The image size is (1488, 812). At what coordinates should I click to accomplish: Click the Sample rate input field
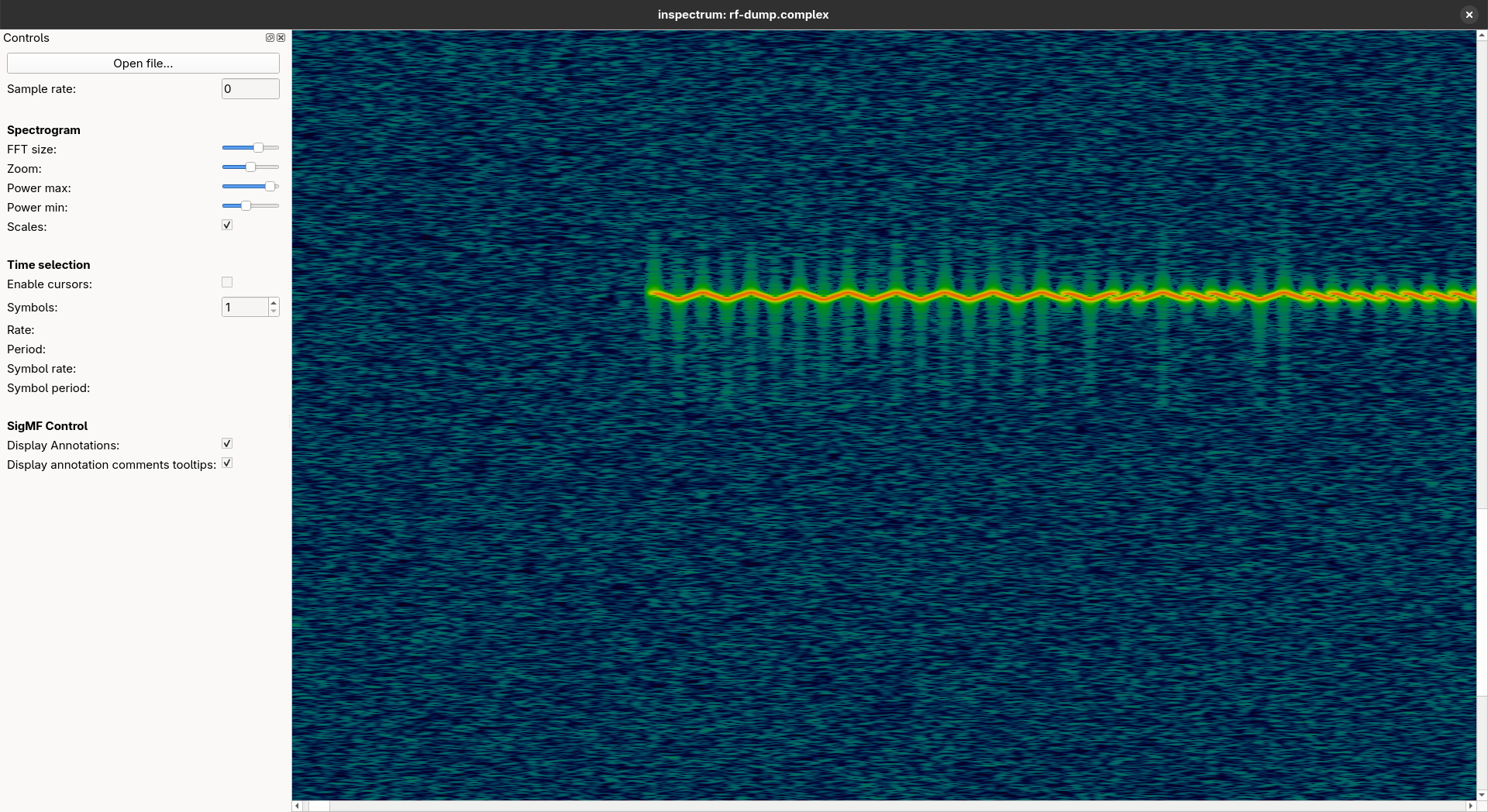click(x=250, y=89)
